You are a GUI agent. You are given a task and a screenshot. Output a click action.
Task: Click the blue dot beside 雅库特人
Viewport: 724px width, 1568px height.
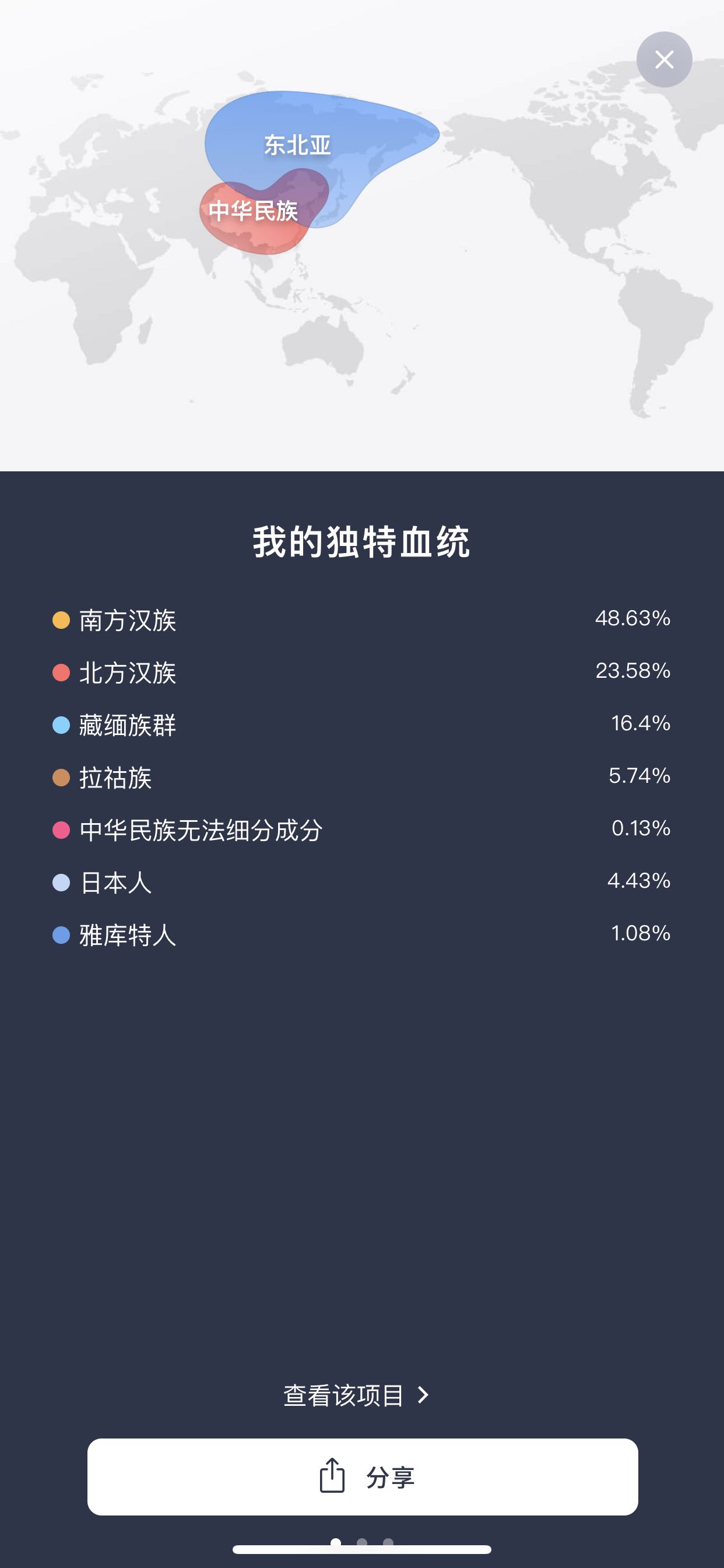point(61,935)
